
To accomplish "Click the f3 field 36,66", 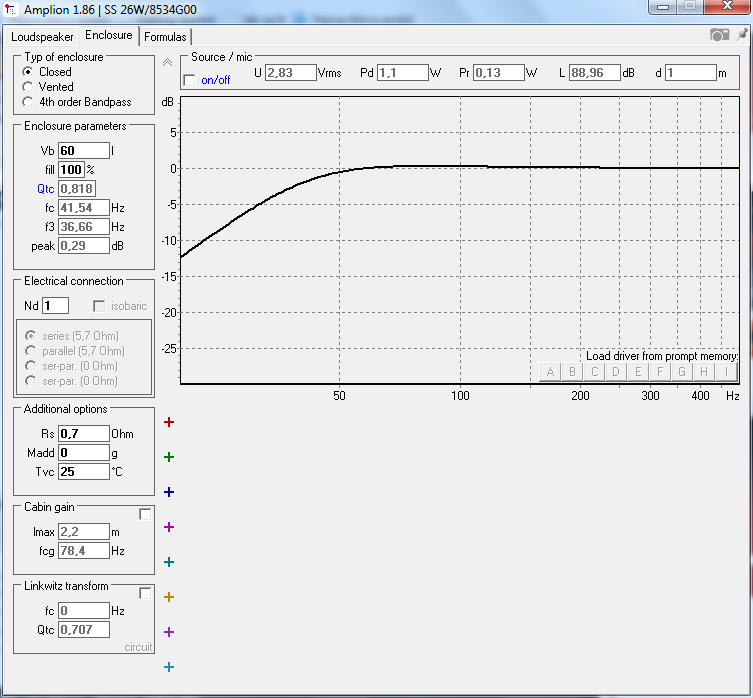I will point(84,227).
